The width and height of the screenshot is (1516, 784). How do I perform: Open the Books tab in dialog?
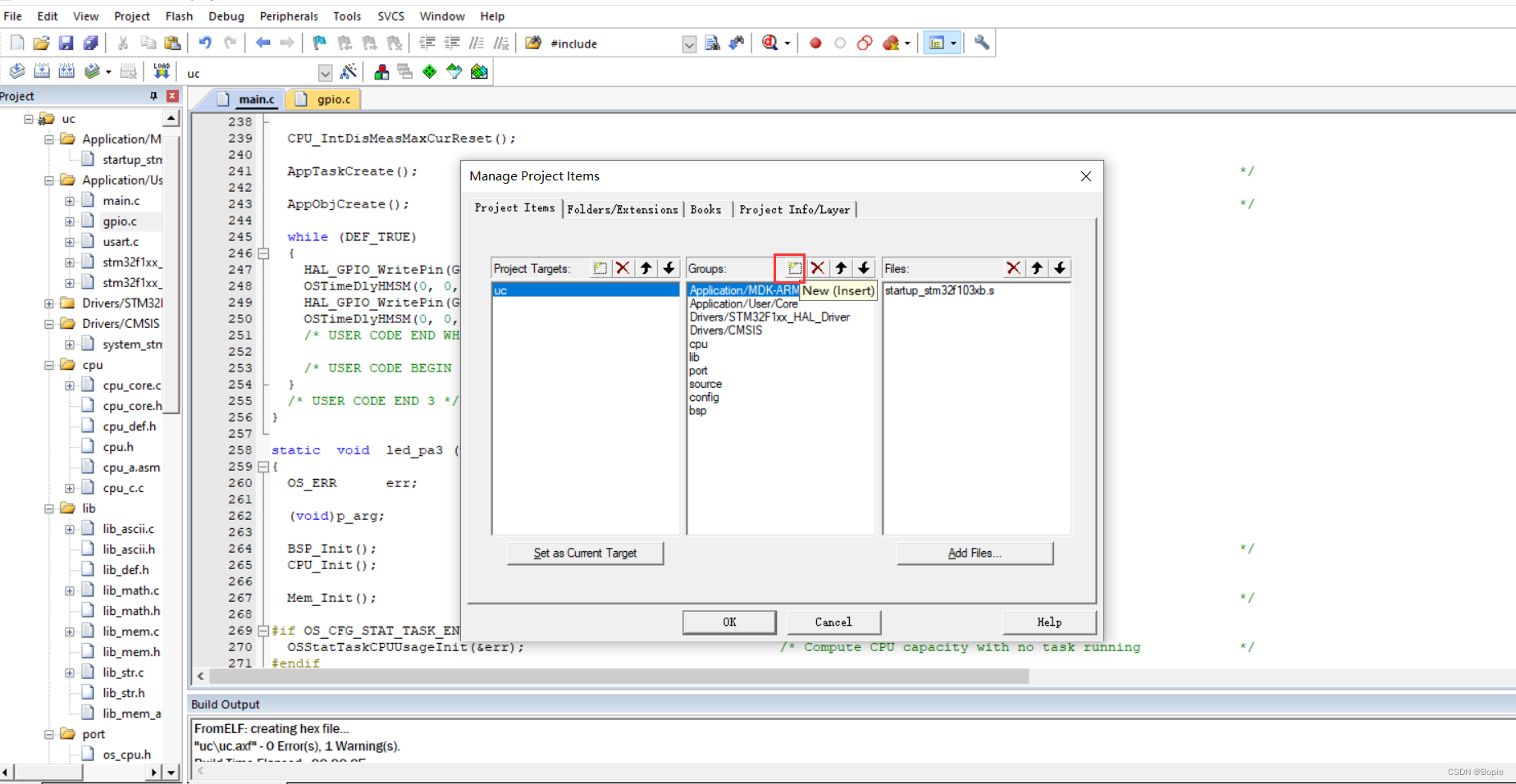705,209
